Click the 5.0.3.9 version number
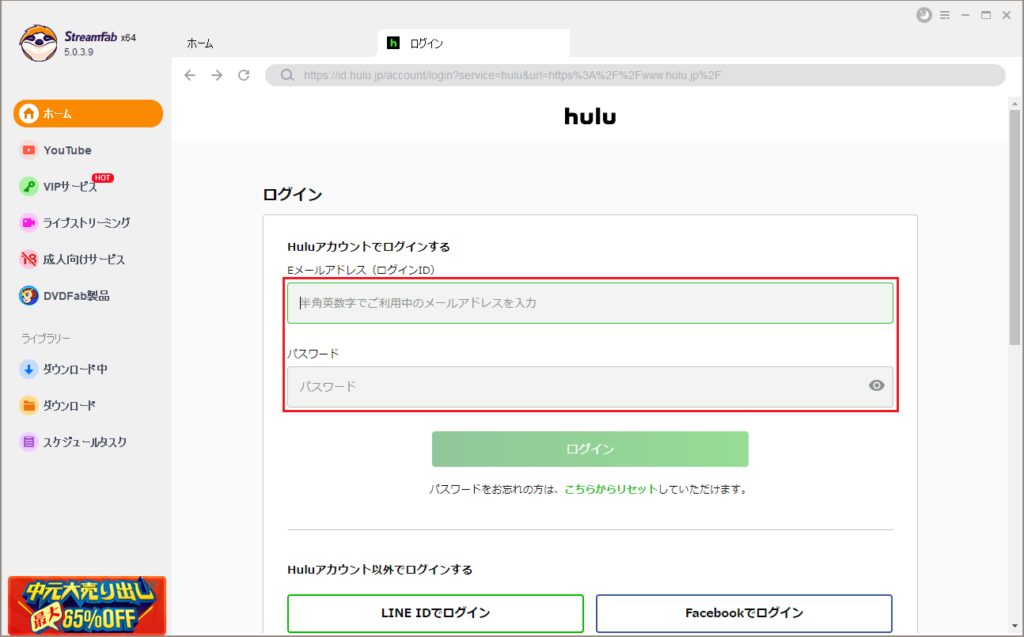1024x637 pixels. 78,52
